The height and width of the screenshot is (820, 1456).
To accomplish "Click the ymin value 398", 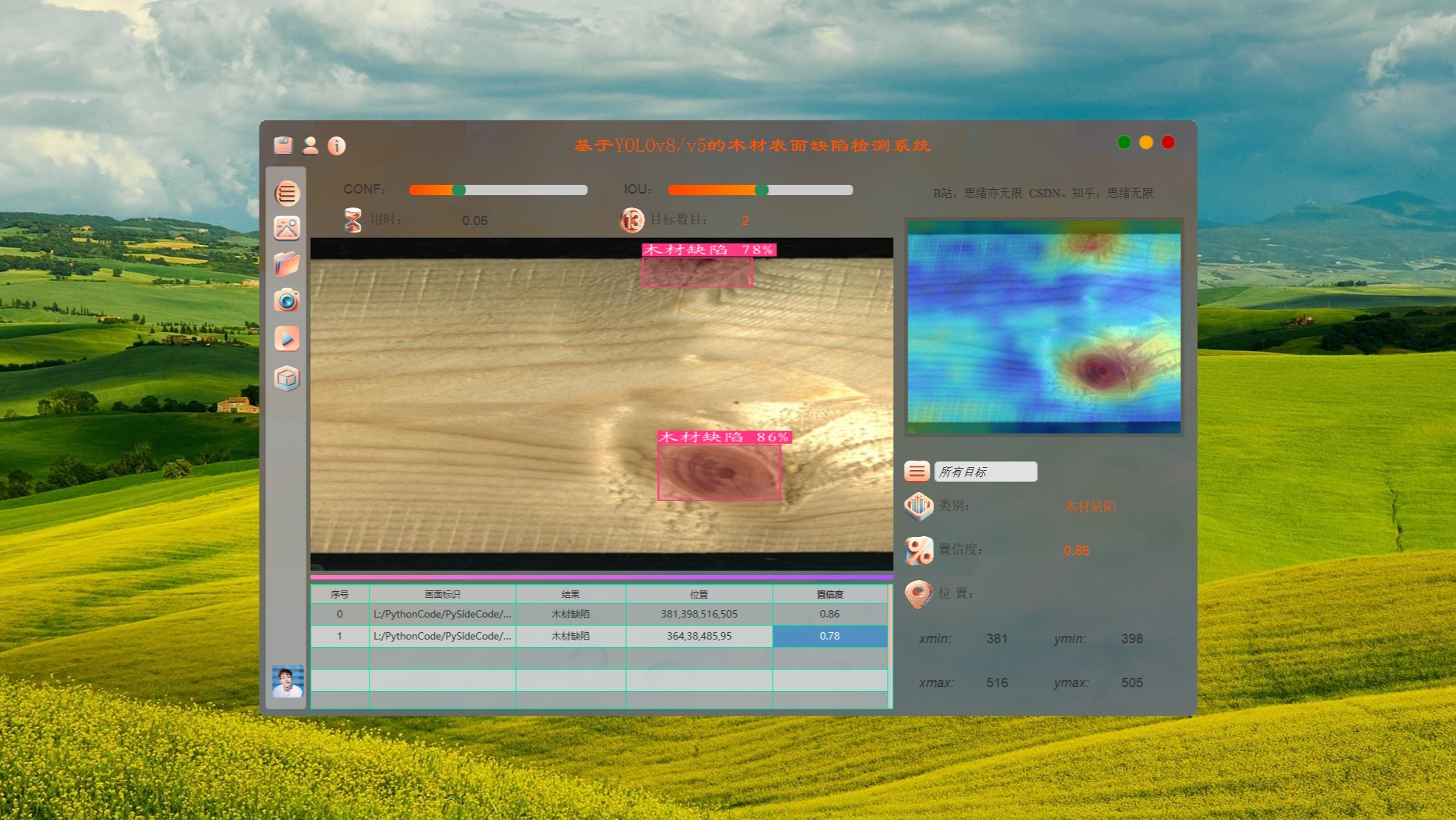I will tap(1132, 639).
